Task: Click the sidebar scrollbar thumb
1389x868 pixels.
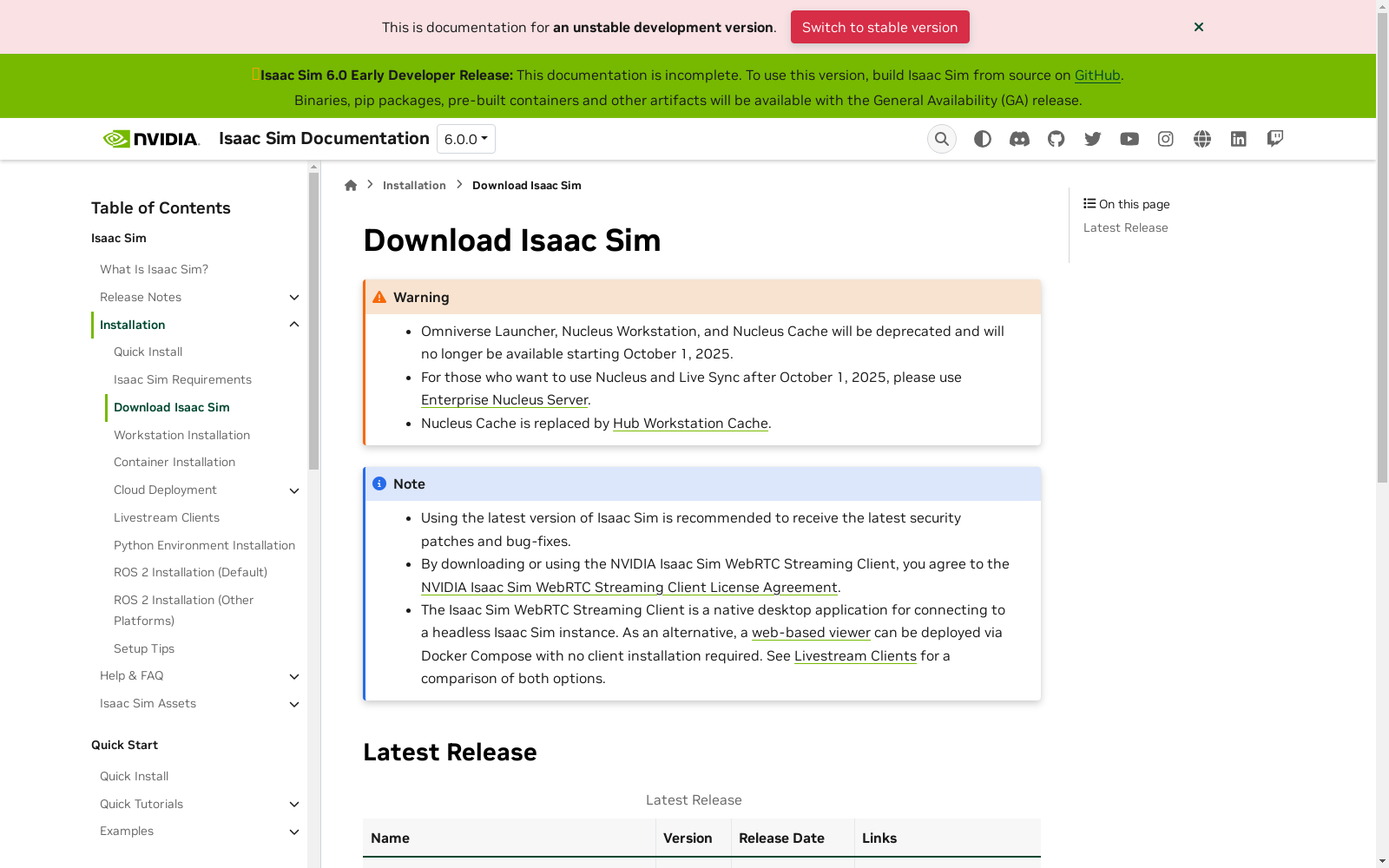Action: point(313,321)
